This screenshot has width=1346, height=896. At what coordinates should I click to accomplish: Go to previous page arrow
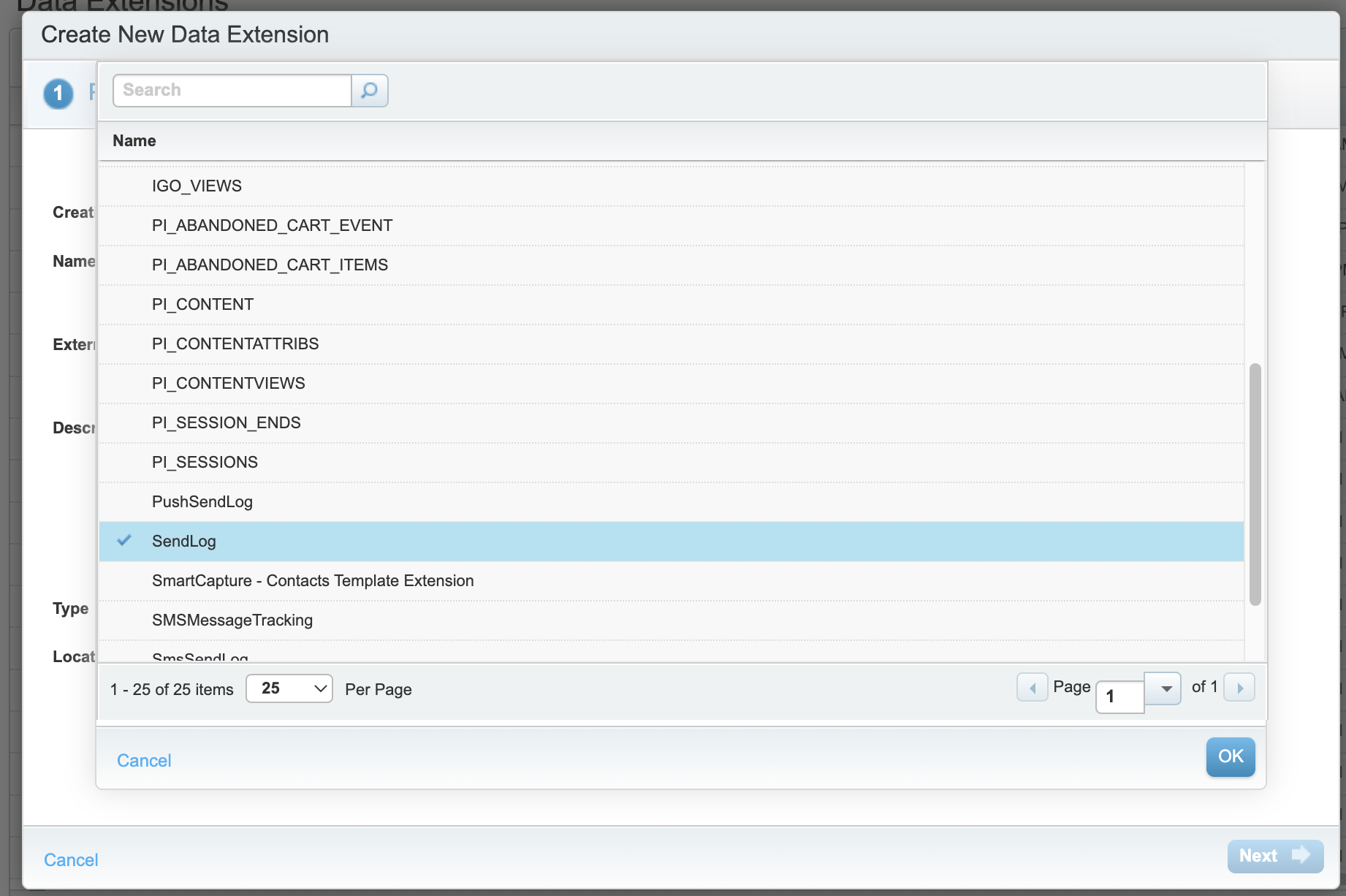tap(1032, 688)
